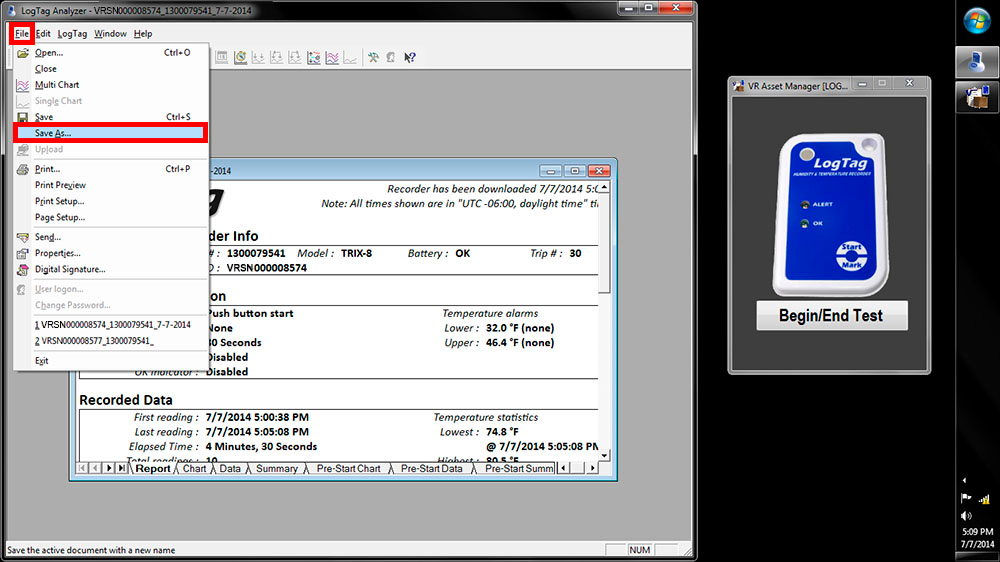Click the volume speaker tray icon
Viewport: 1000px width, 562px height.
(966, 516)
